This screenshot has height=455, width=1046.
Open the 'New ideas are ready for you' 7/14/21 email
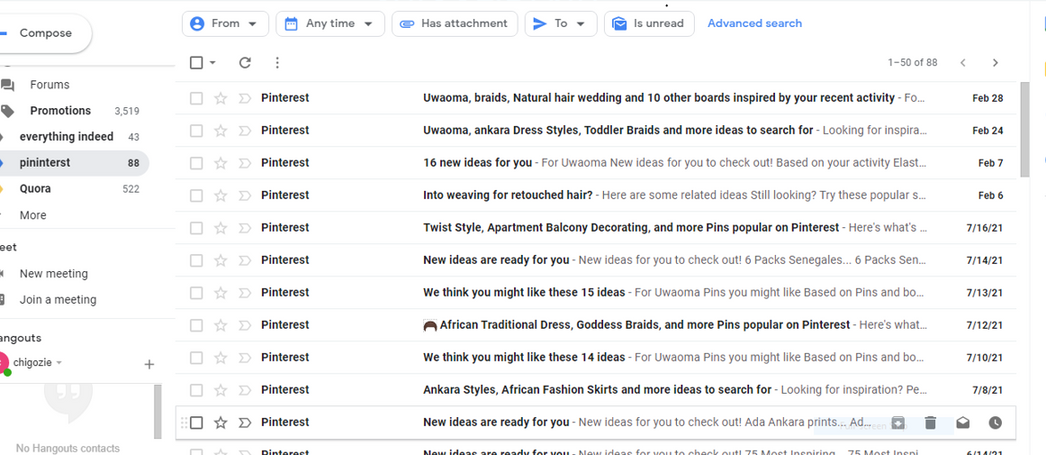(x=596, y=260)
